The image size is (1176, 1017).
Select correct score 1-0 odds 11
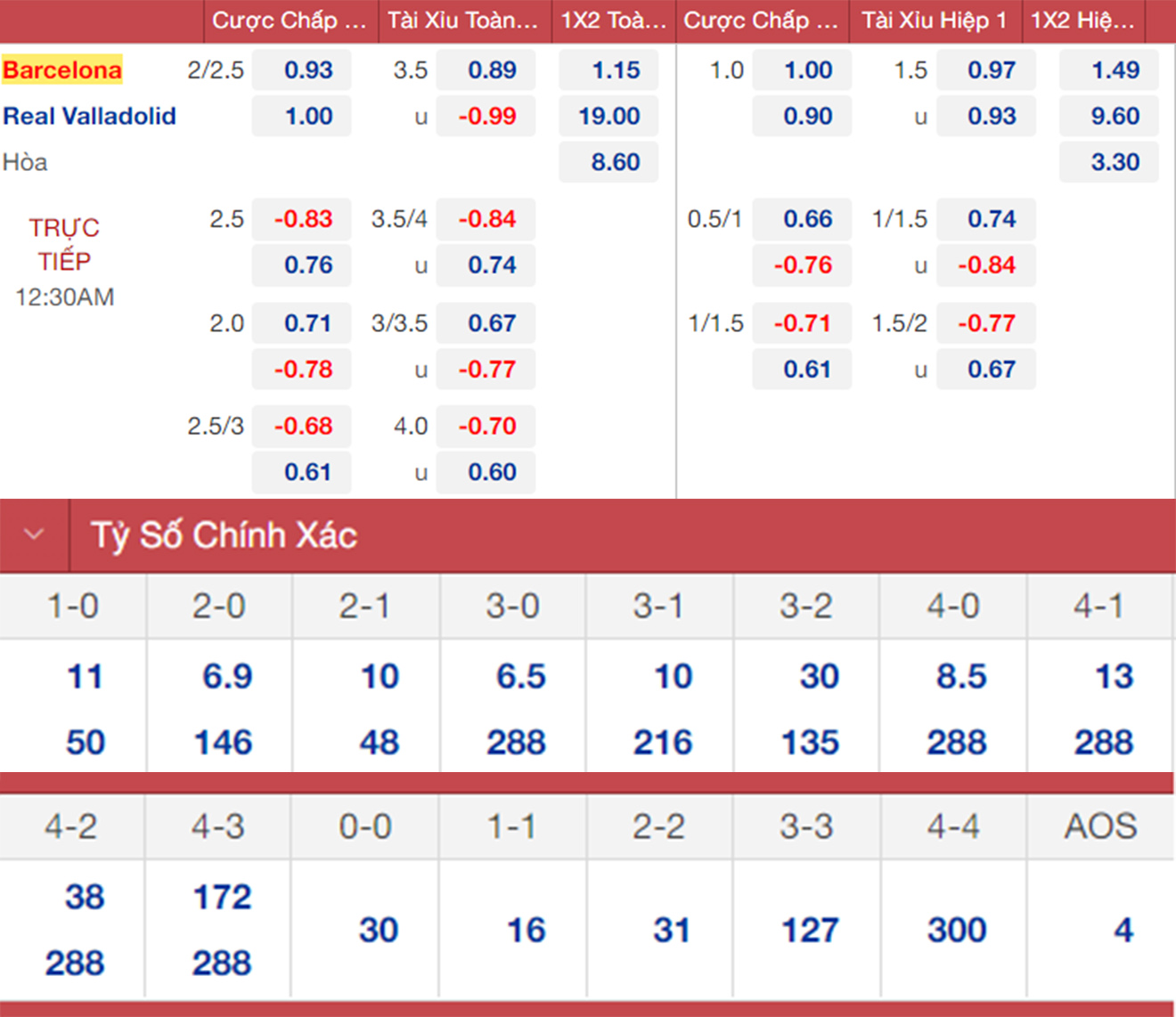(x=85, y=677)
